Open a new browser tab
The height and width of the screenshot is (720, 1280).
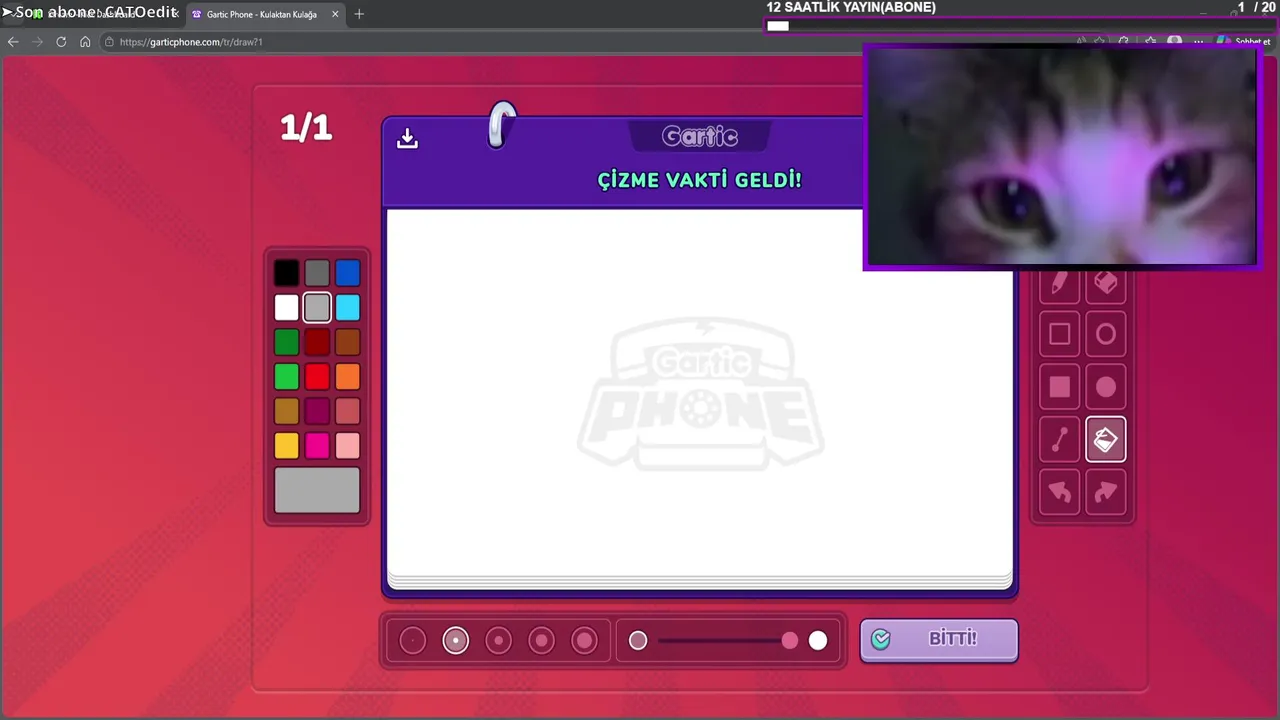359,14
